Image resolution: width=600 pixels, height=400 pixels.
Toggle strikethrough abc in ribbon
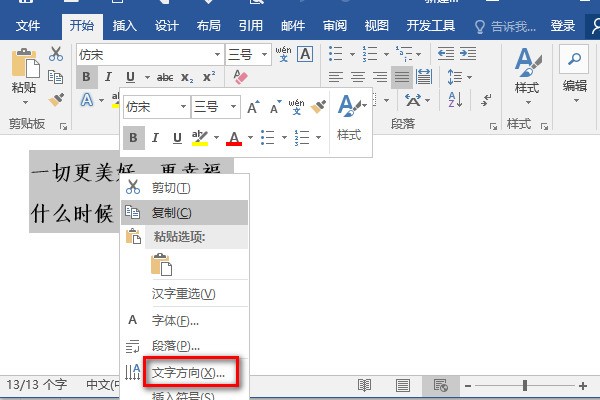165,77
